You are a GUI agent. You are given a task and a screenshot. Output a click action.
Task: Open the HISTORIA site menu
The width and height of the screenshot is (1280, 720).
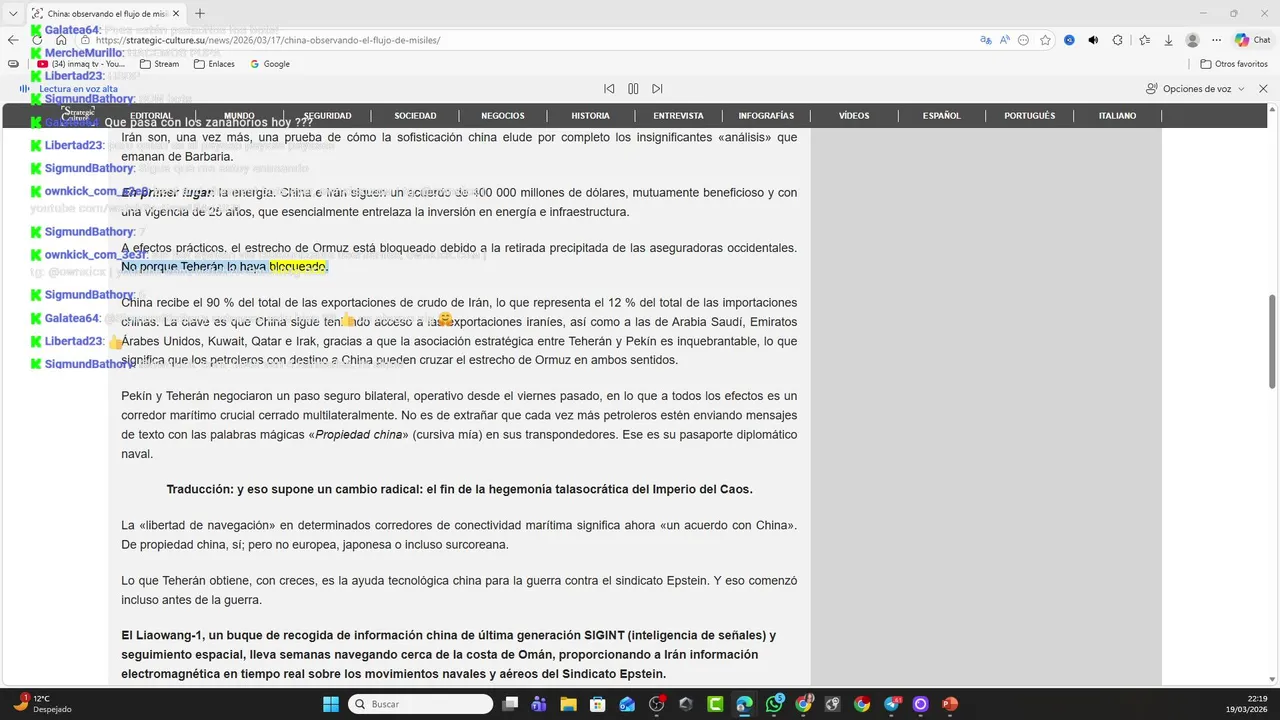point(590,116)
